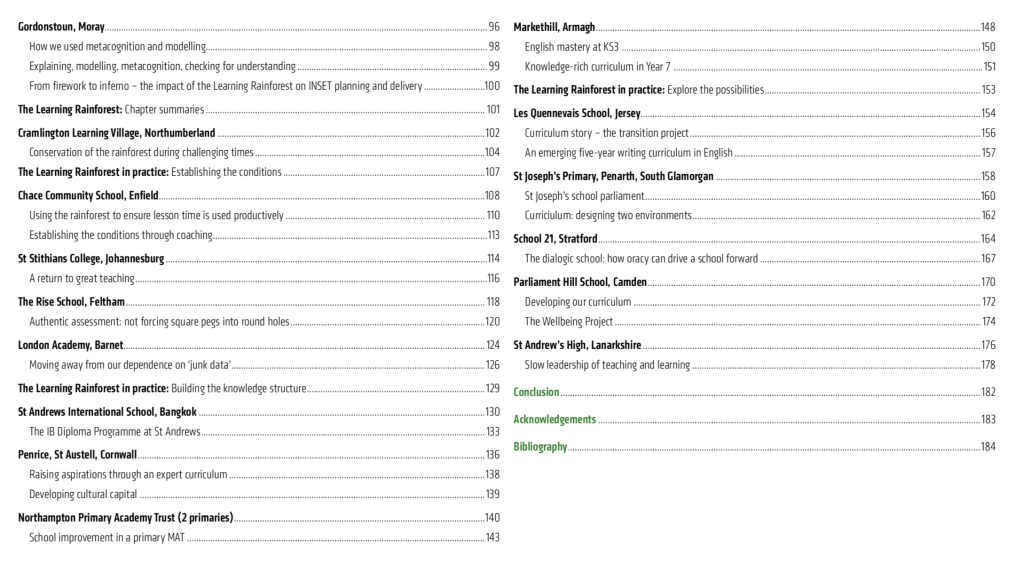Select 'Moving away from our dependence on junk data'

coord(130,364)
